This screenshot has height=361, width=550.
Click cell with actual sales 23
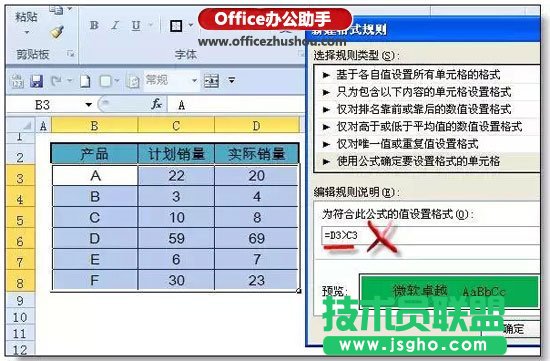256,280
